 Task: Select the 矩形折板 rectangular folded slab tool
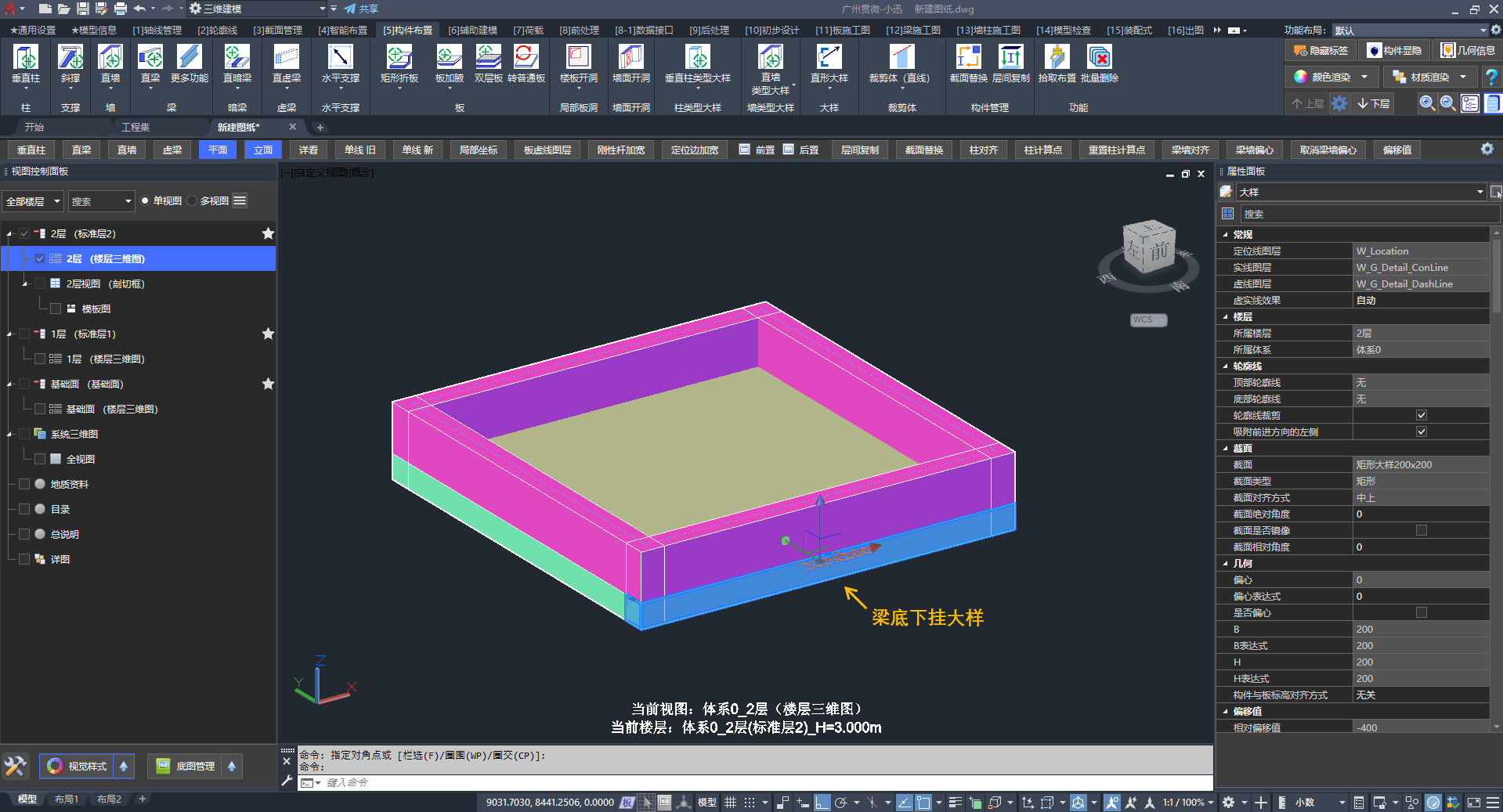pyautogui.click(x=399, y=63)
